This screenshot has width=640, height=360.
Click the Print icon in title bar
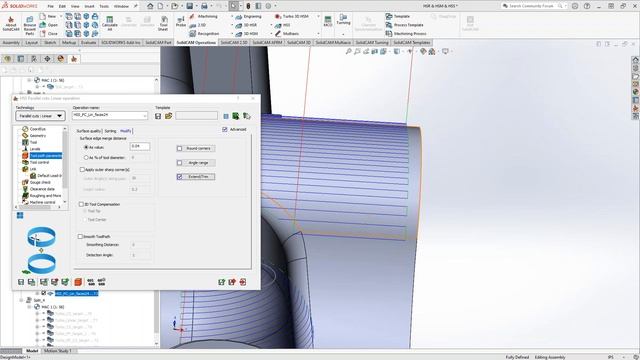[x=204, y=6]
